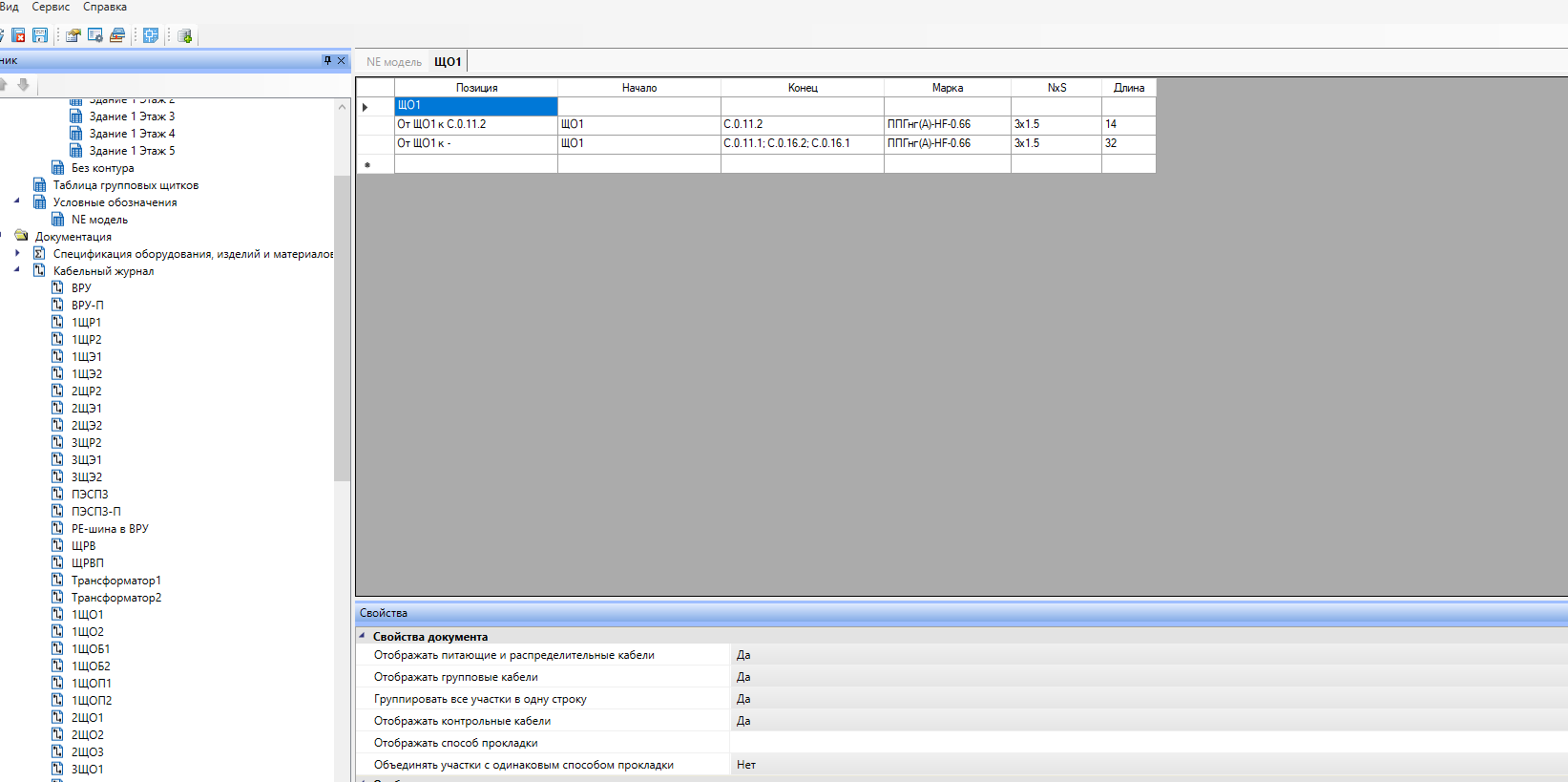This screenshot has height=782, width=1568.
Task: Click the icon next to Без контура
Action: (57, 168)
